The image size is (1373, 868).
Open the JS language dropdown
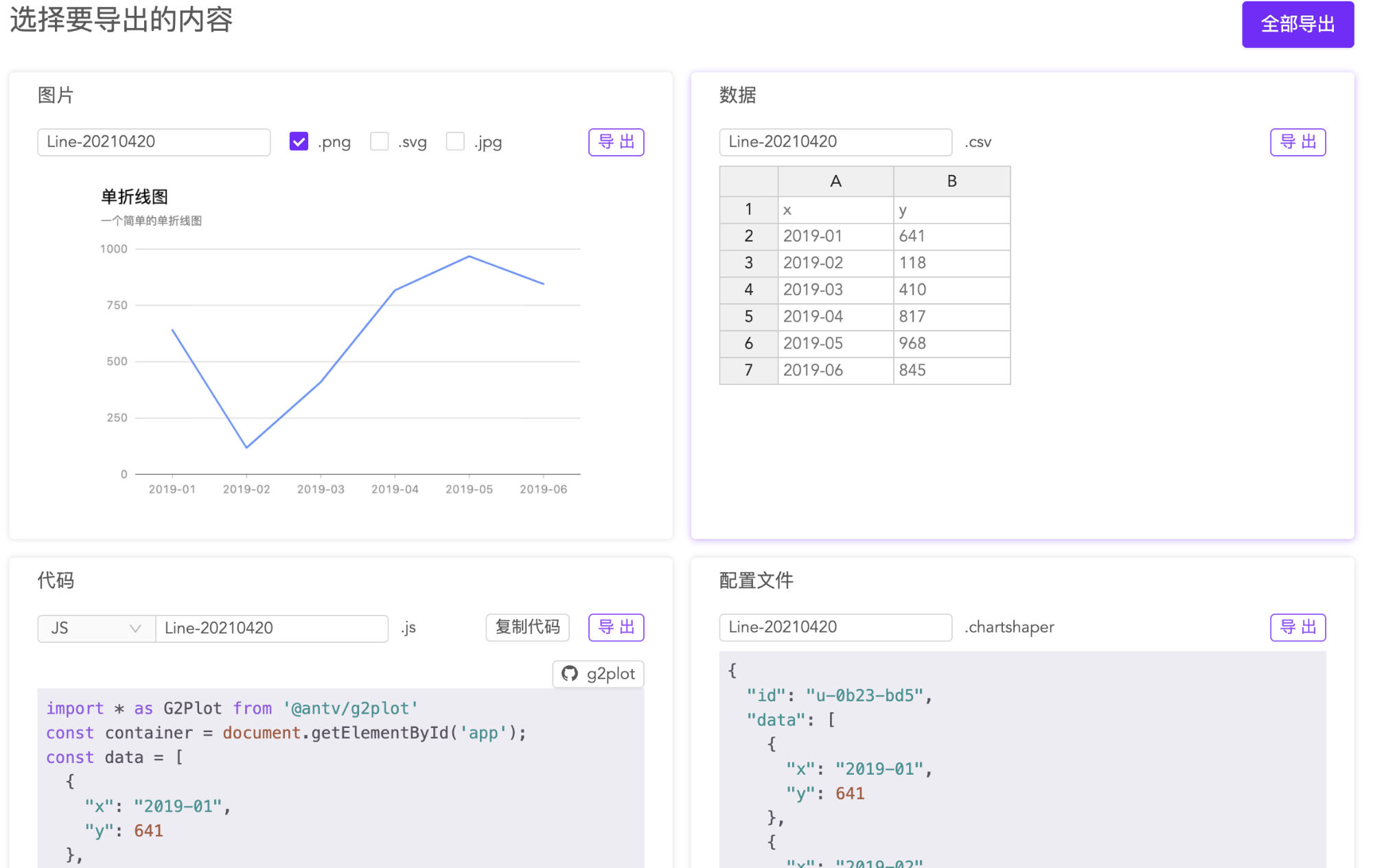point(96,628)
